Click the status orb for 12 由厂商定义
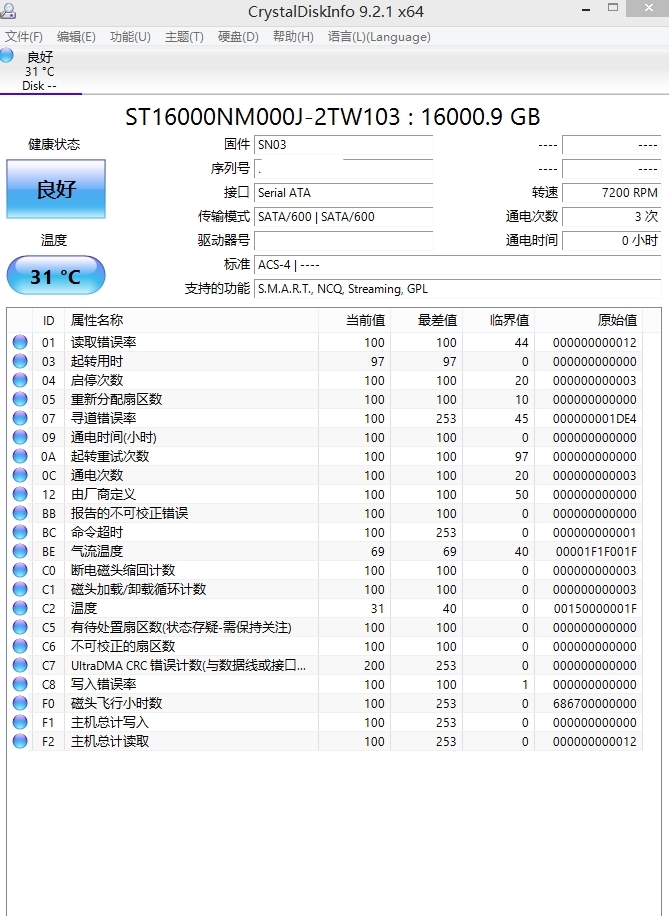Screen dimensions: 669x916 pyautogui.click(x=20, y=494)
